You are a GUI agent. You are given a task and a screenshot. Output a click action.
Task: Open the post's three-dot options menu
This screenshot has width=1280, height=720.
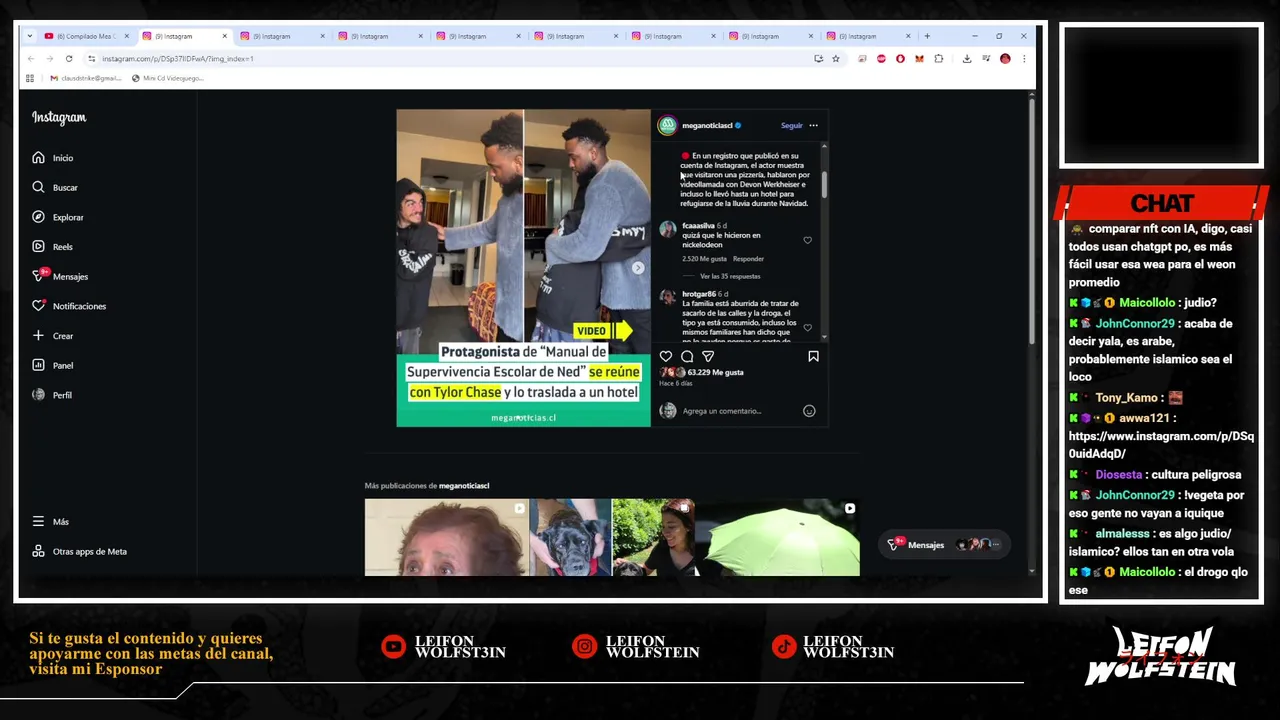(x=813, y=126)
